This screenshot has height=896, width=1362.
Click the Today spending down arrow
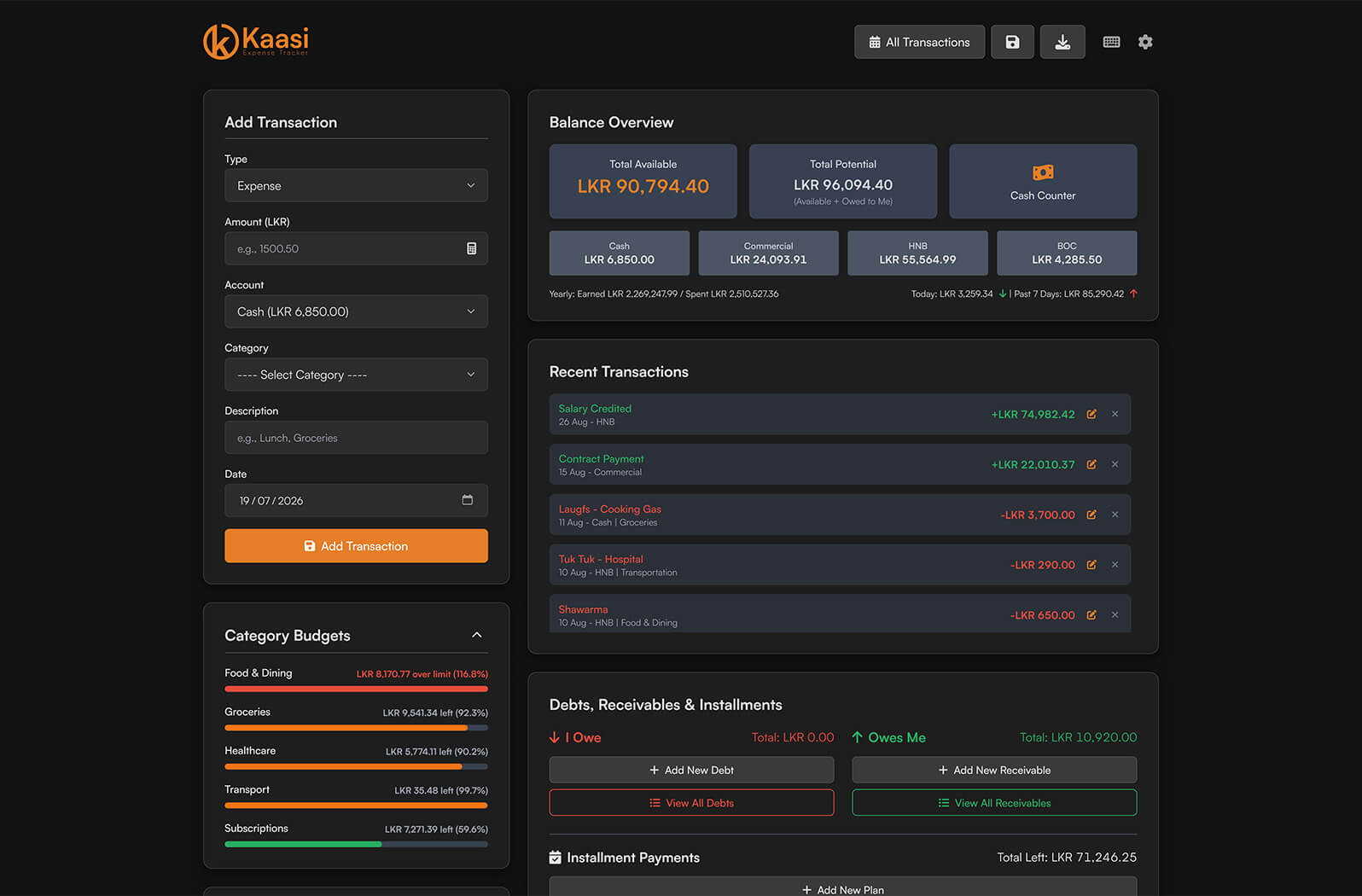coord(1002,294)
